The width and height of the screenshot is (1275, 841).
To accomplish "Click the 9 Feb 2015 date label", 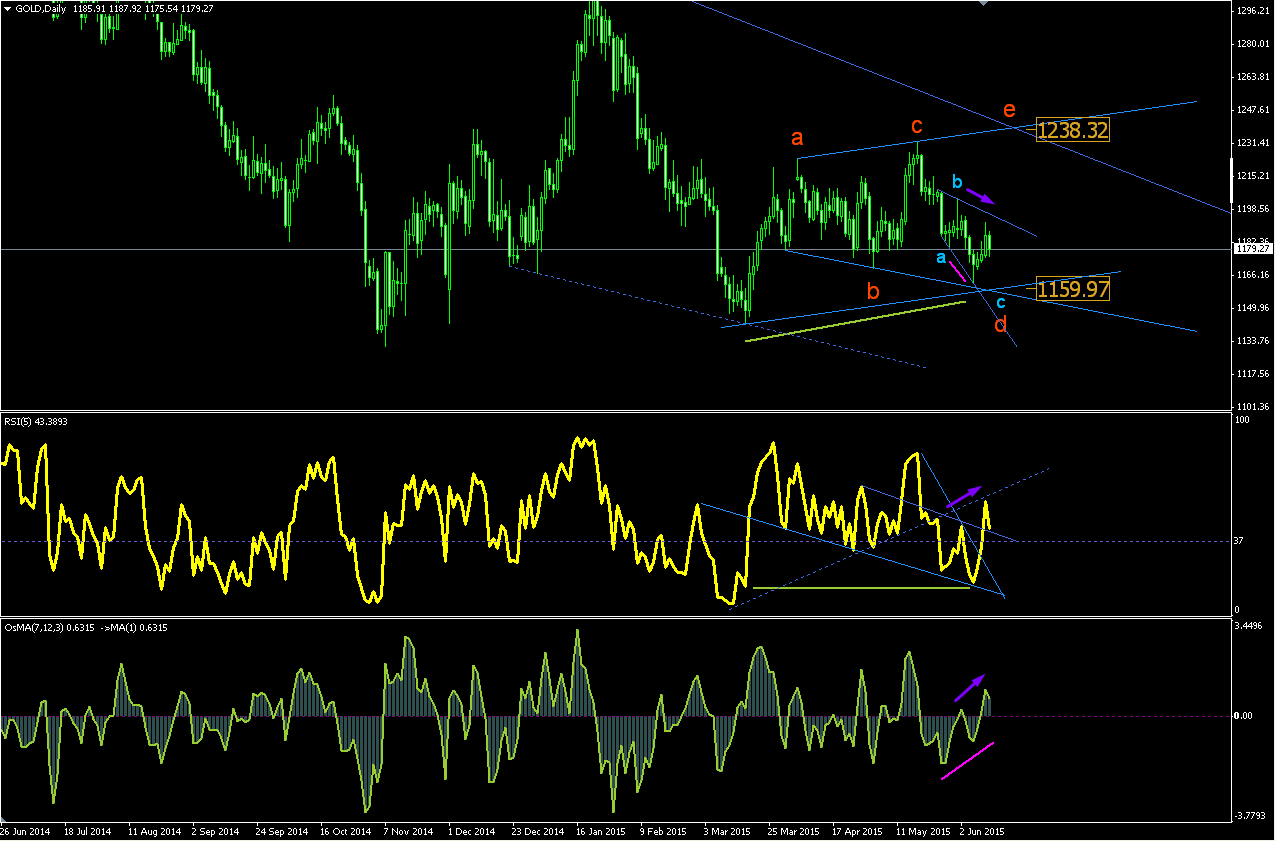I will 663,832.
